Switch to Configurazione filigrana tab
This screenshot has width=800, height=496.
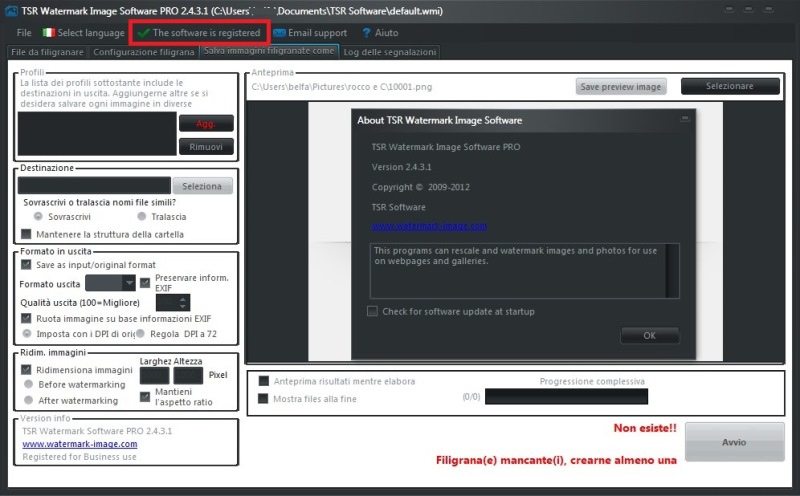pos(143,52)
